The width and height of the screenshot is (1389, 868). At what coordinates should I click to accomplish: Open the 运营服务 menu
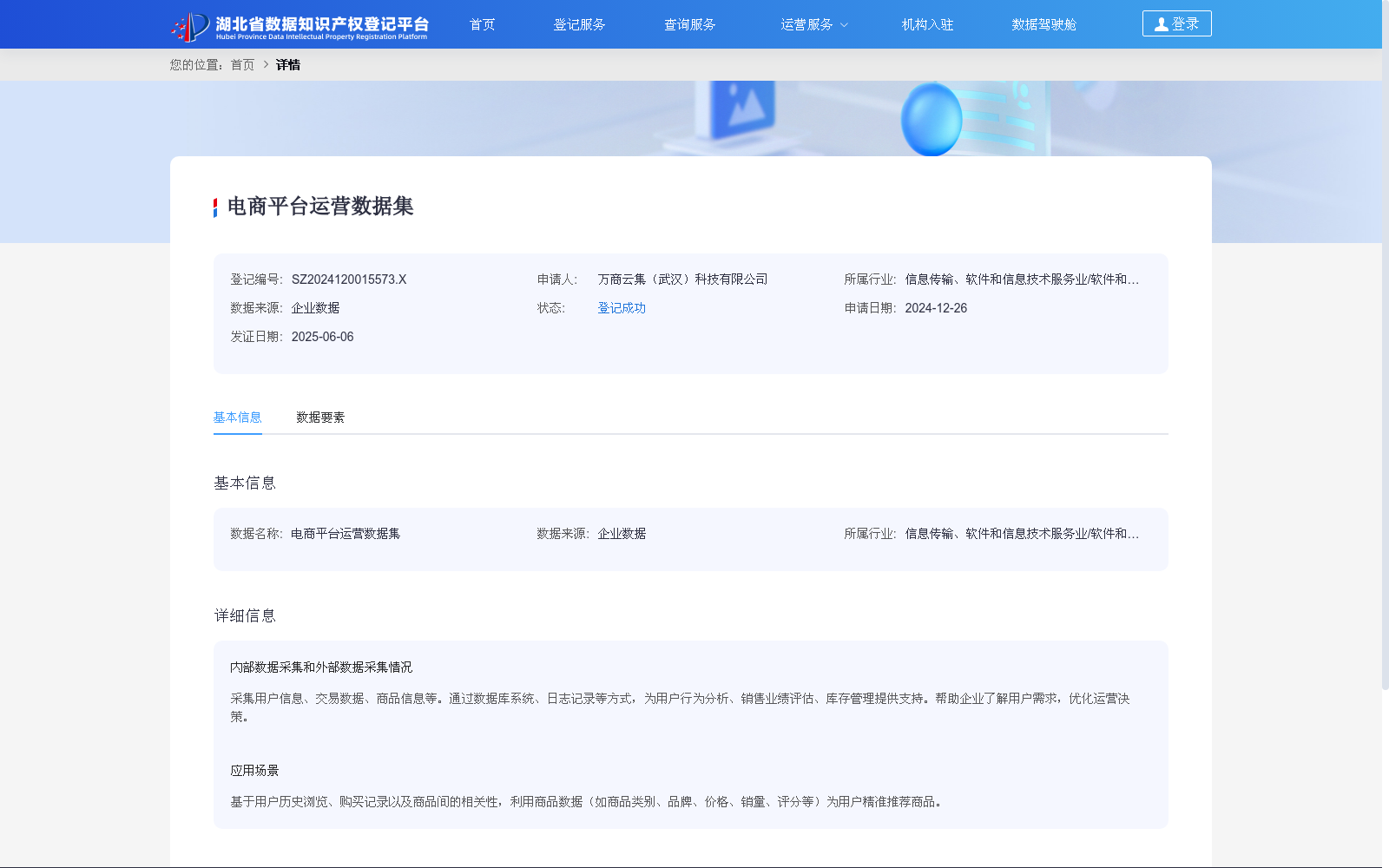806,24
